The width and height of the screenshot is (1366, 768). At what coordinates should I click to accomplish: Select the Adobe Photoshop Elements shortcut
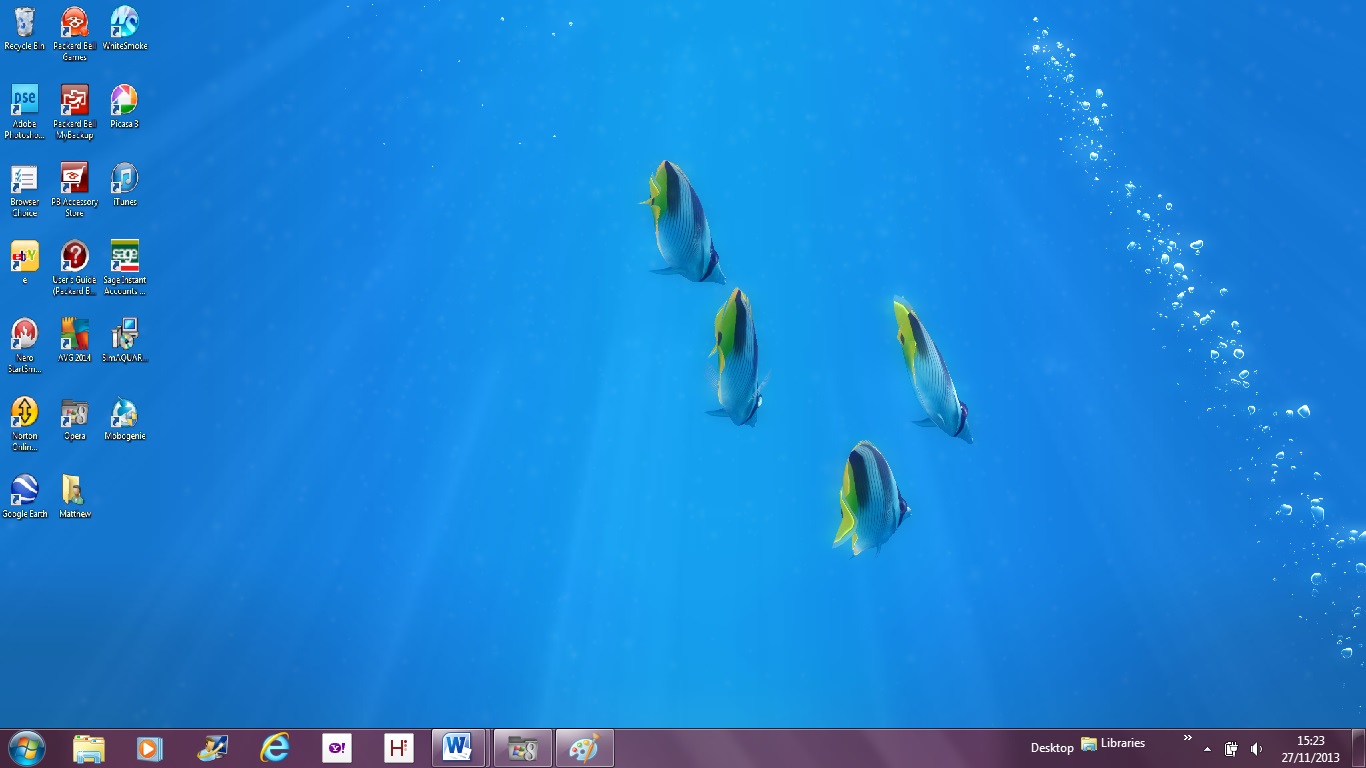[24, 102]
